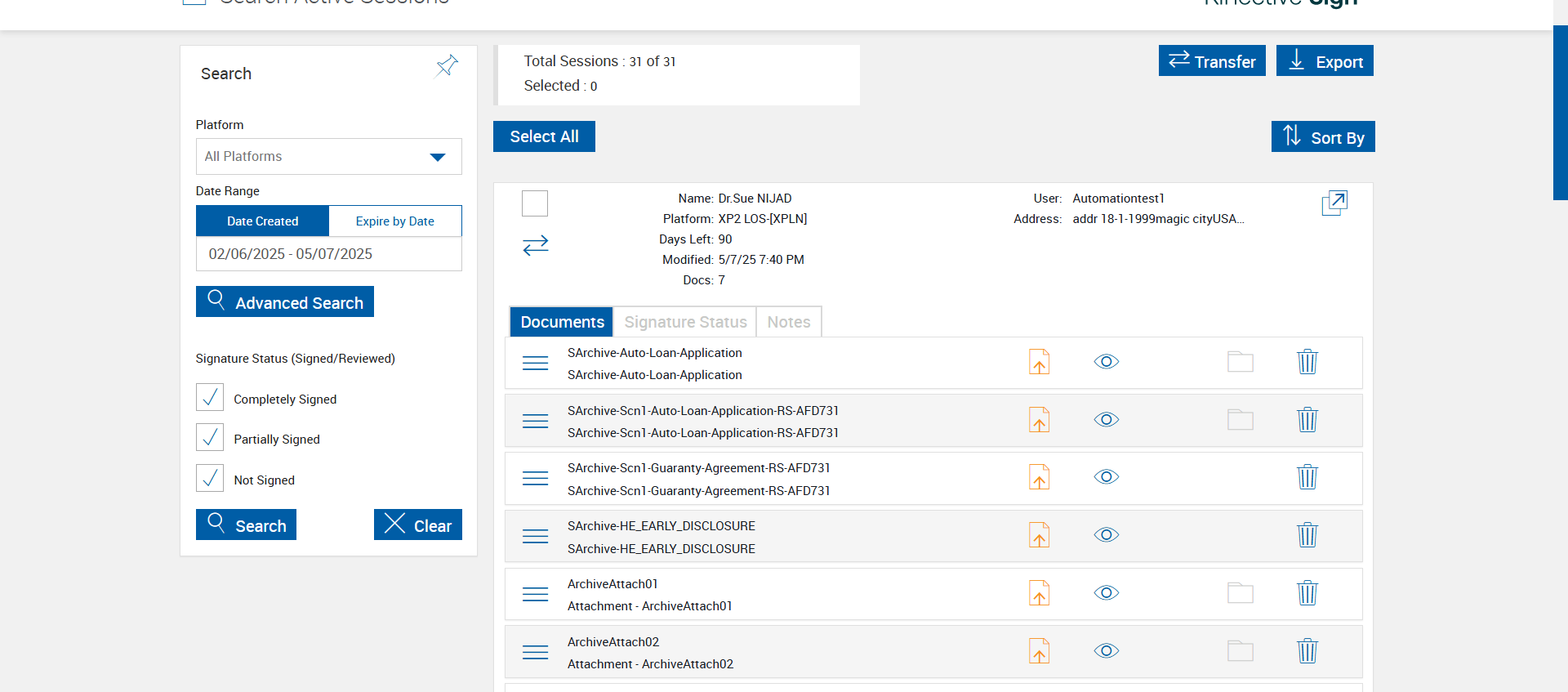1568x692 pixels.
Task: Upload icon for SArchive-Auto-Loan-Application document
Action: [1039, 362]
